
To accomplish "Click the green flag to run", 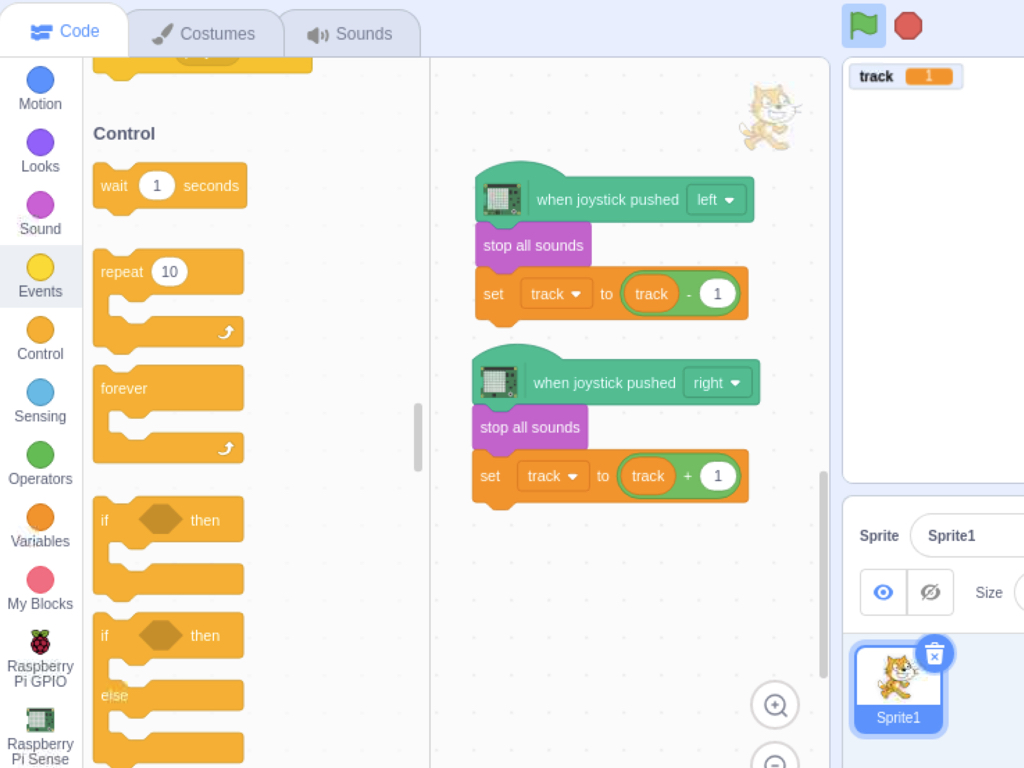I will pos(863,26).
